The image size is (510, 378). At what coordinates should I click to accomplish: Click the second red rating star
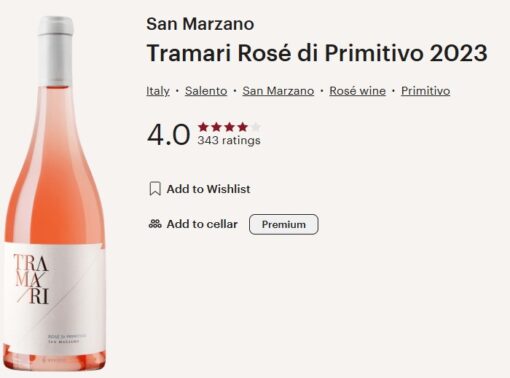(x=216, y=127)
